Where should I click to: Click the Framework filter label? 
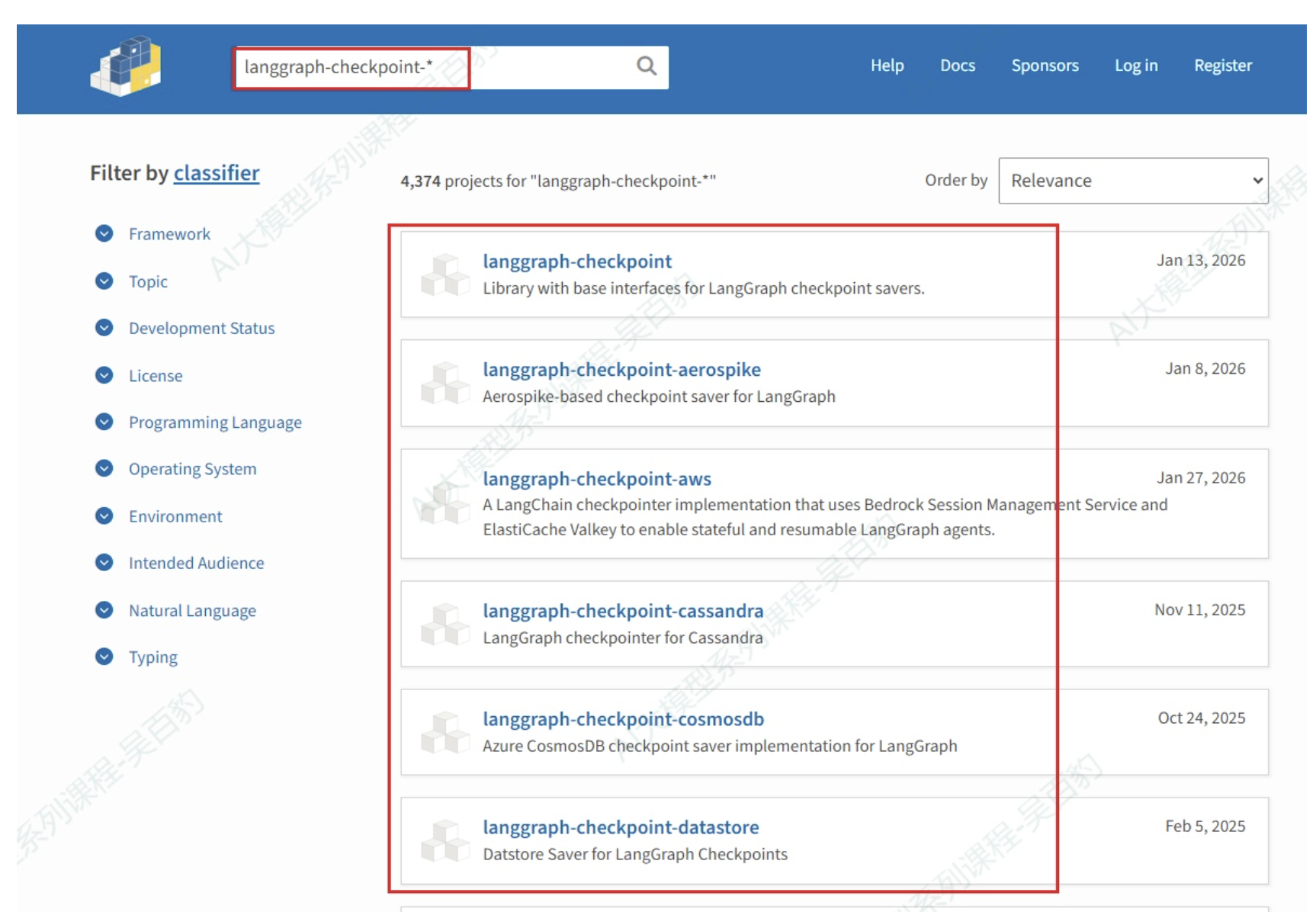[169, 234]
